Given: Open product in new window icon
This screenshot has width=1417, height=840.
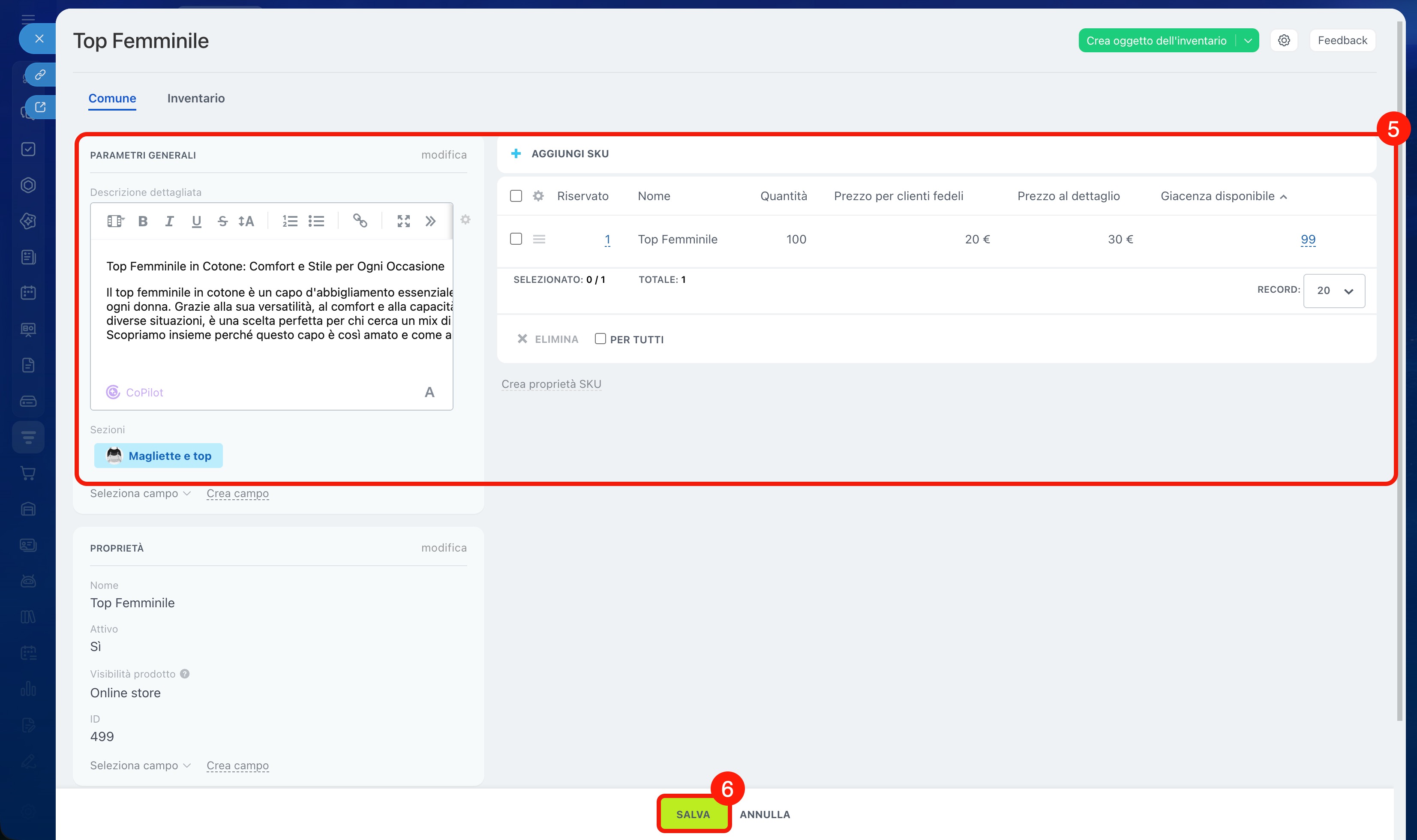Looking at the screenshot, I should click(40, 107).
